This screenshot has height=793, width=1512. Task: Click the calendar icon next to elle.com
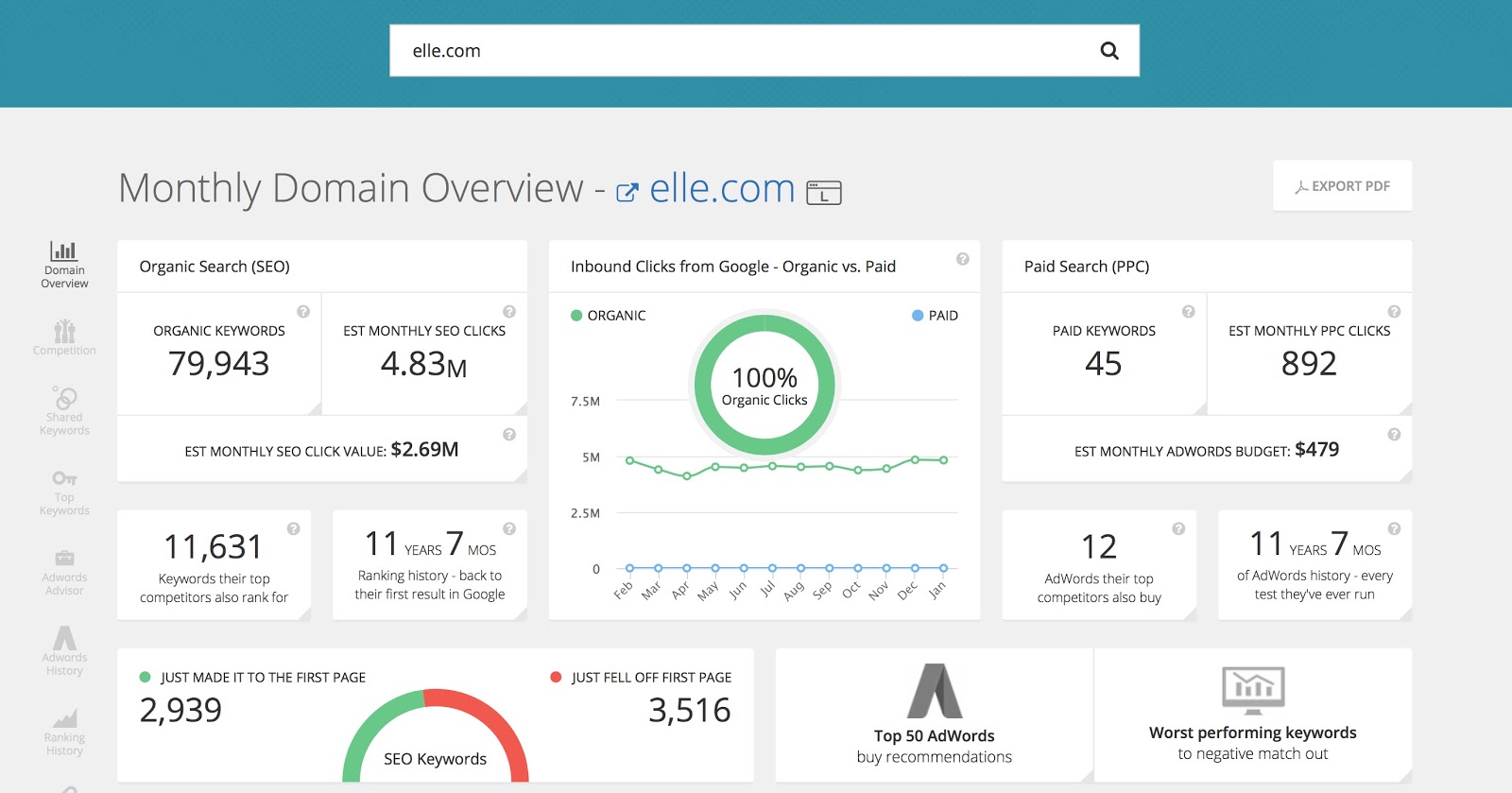click(x=823, y=193)
